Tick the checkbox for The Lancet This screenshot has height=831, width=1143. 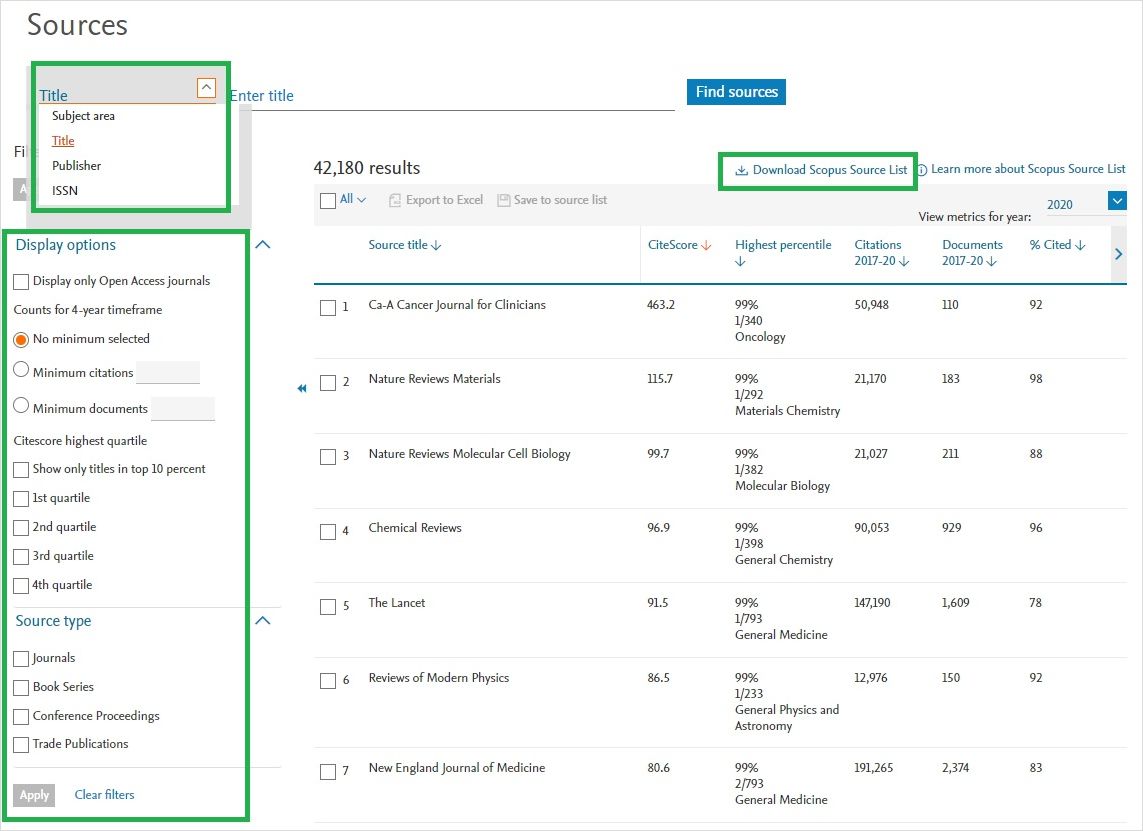[x=328, y=607]
